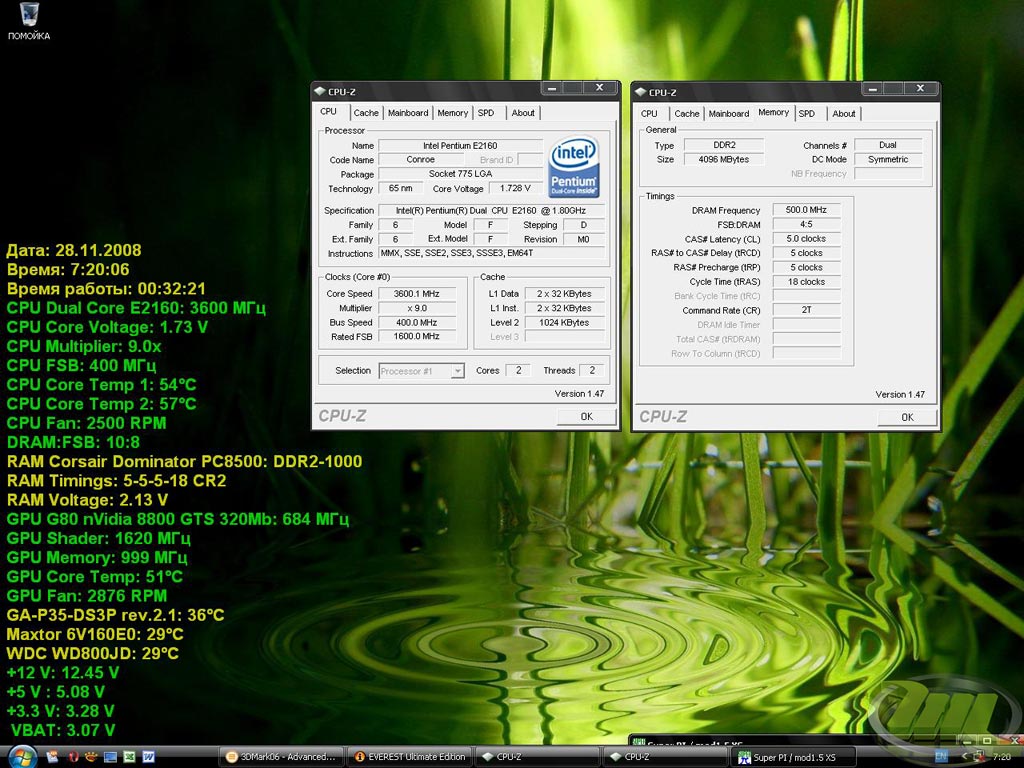1024x768 pixels.
Task: Launch Word from the quick launch bar
Action: [148, 757]
